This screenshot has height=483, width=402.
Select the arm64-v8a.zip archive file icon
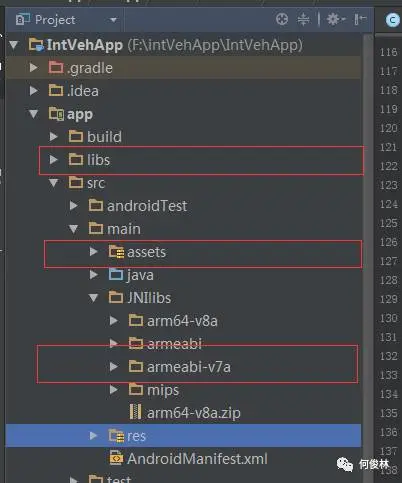135,412
